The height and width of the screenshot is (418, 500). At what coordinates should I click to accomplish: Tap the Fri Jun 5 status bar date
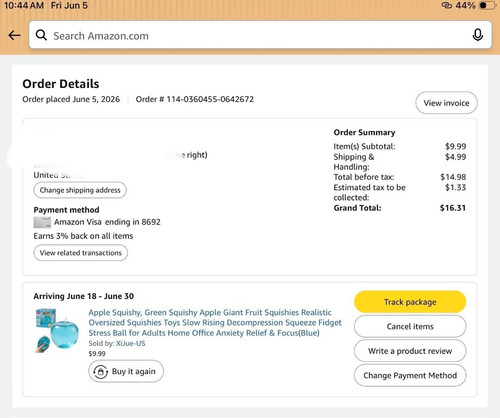(x=69, y=5)
